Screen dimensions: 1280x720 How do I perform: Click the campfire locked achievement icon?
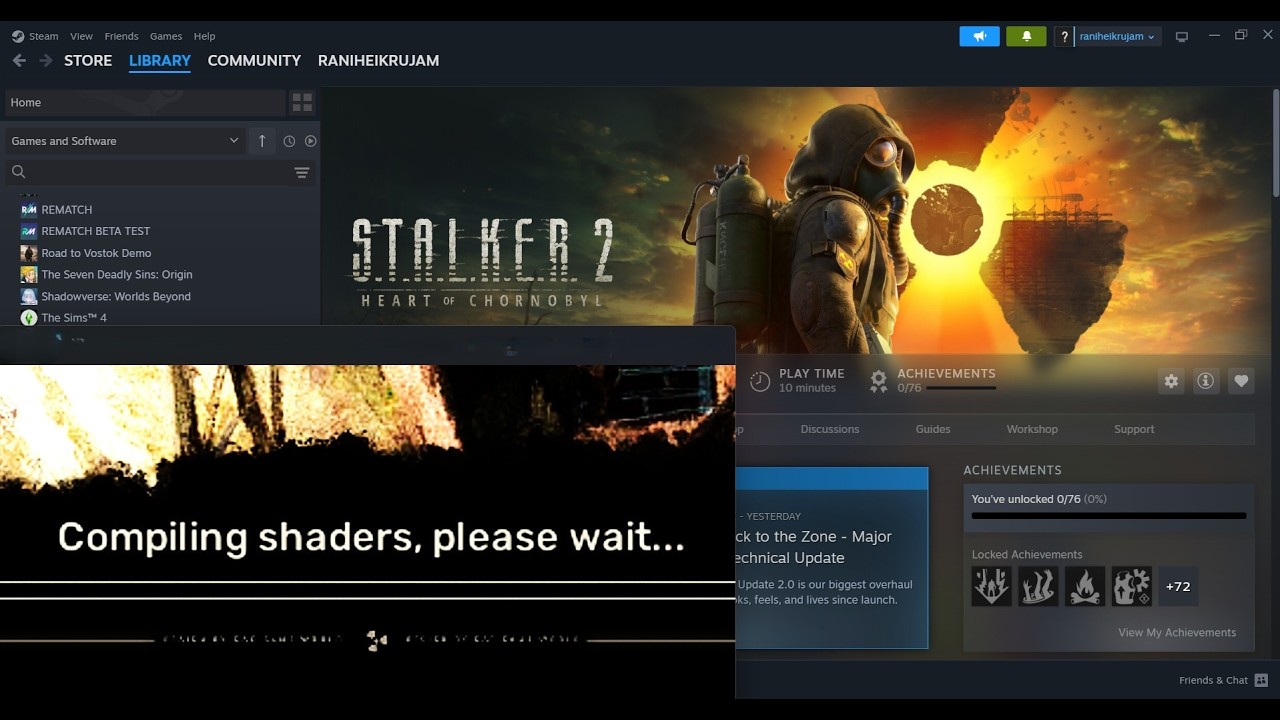[1085, 587]
